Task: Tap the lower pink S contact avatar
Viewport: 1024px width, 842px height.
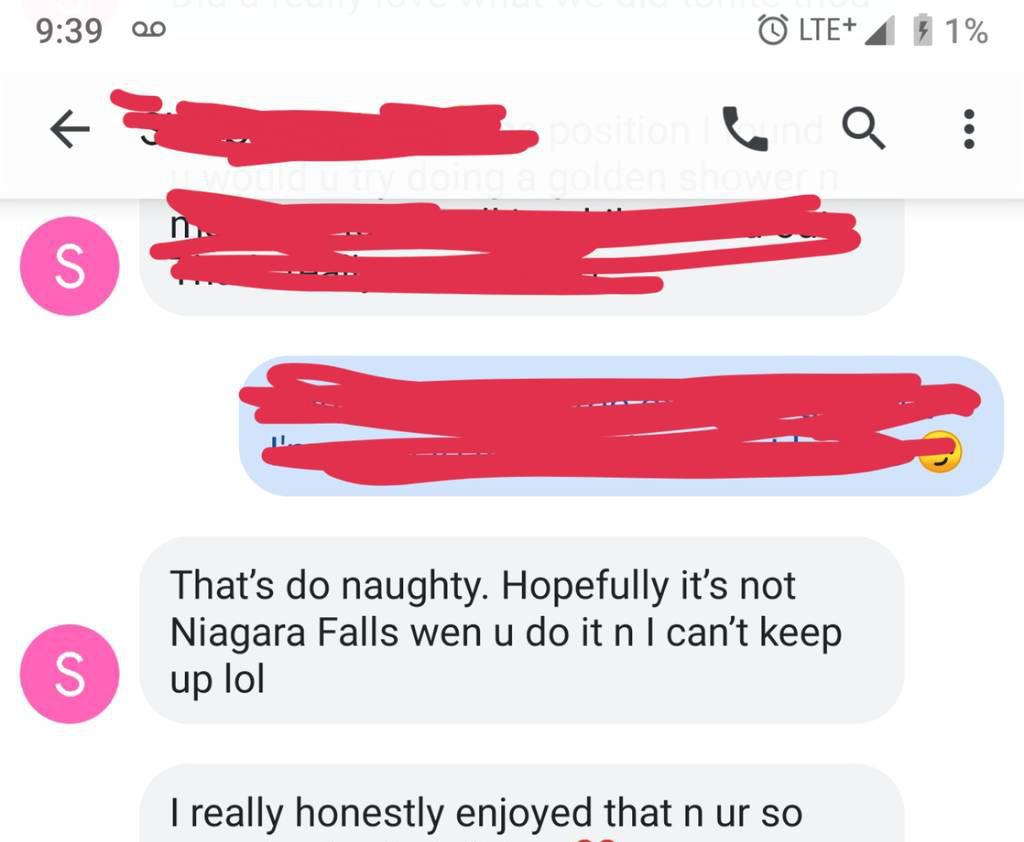Action: [x=70, y=673]
